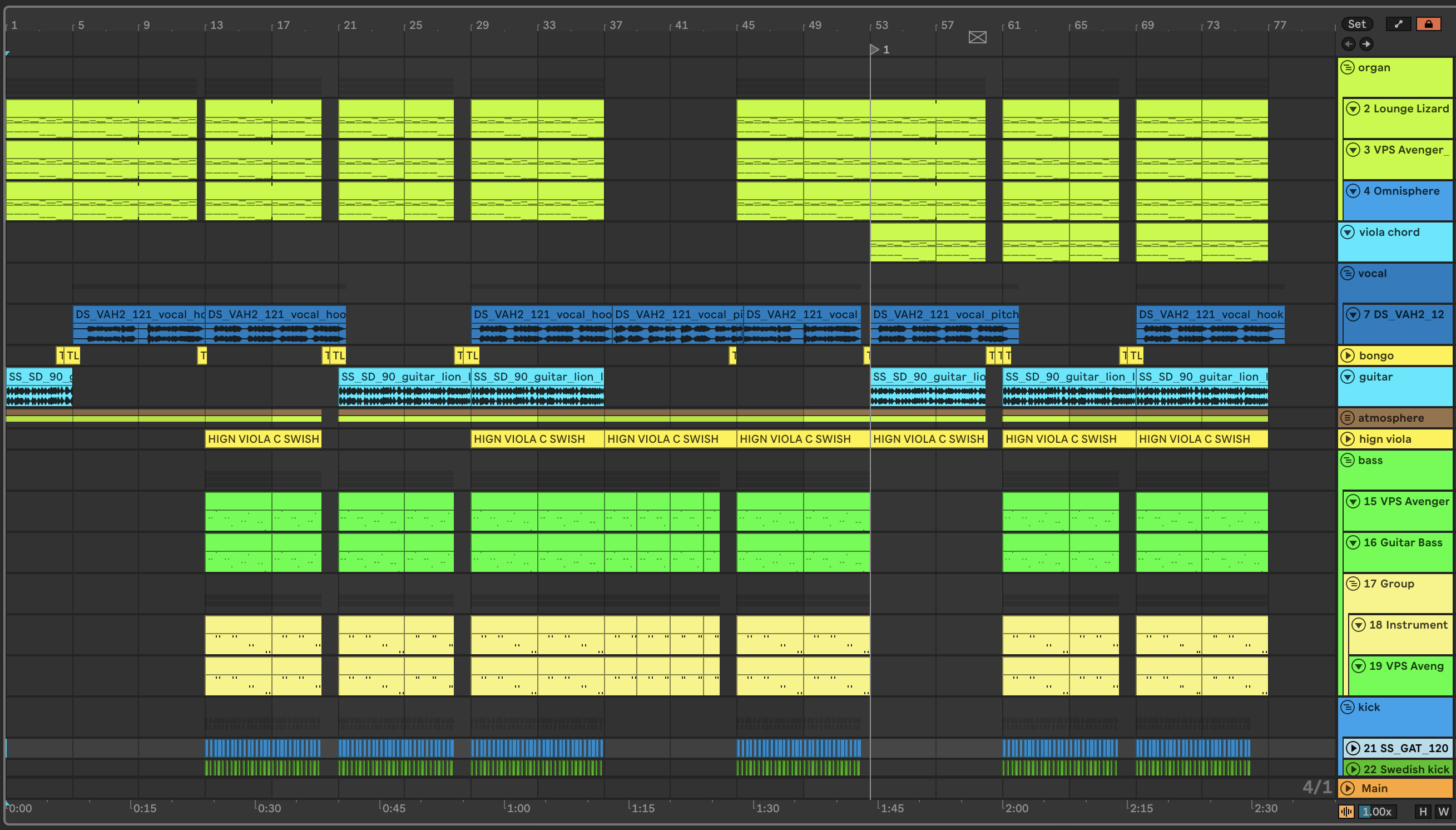Unfold the hign viola track

click(1348, 438)
